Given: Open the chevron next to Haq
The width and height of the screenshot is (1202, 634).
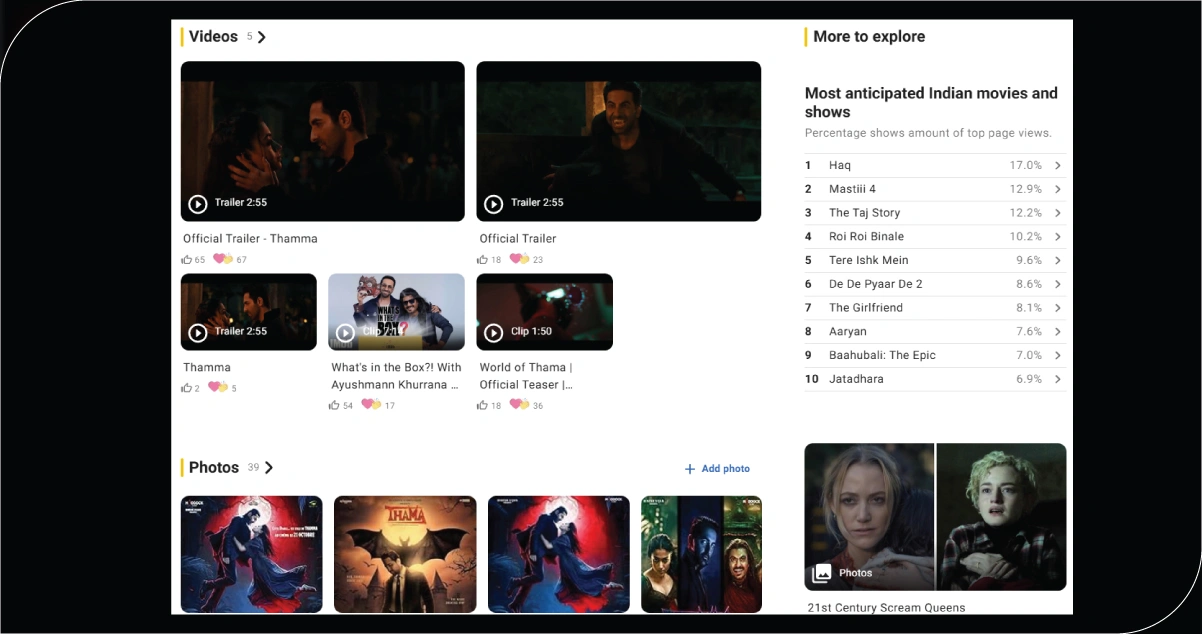Looking at the screenshot, I should (1058, 166).
